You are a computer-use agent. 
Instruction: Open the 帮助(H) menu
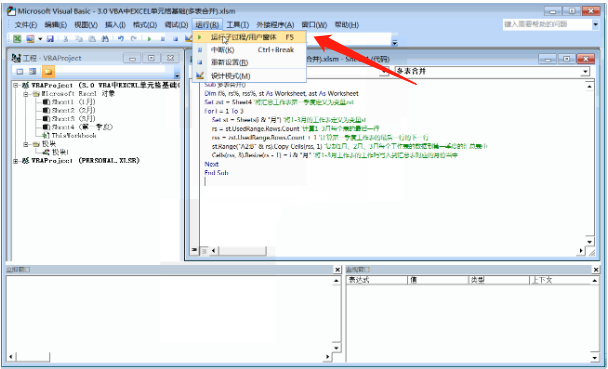tap(346, 25)
